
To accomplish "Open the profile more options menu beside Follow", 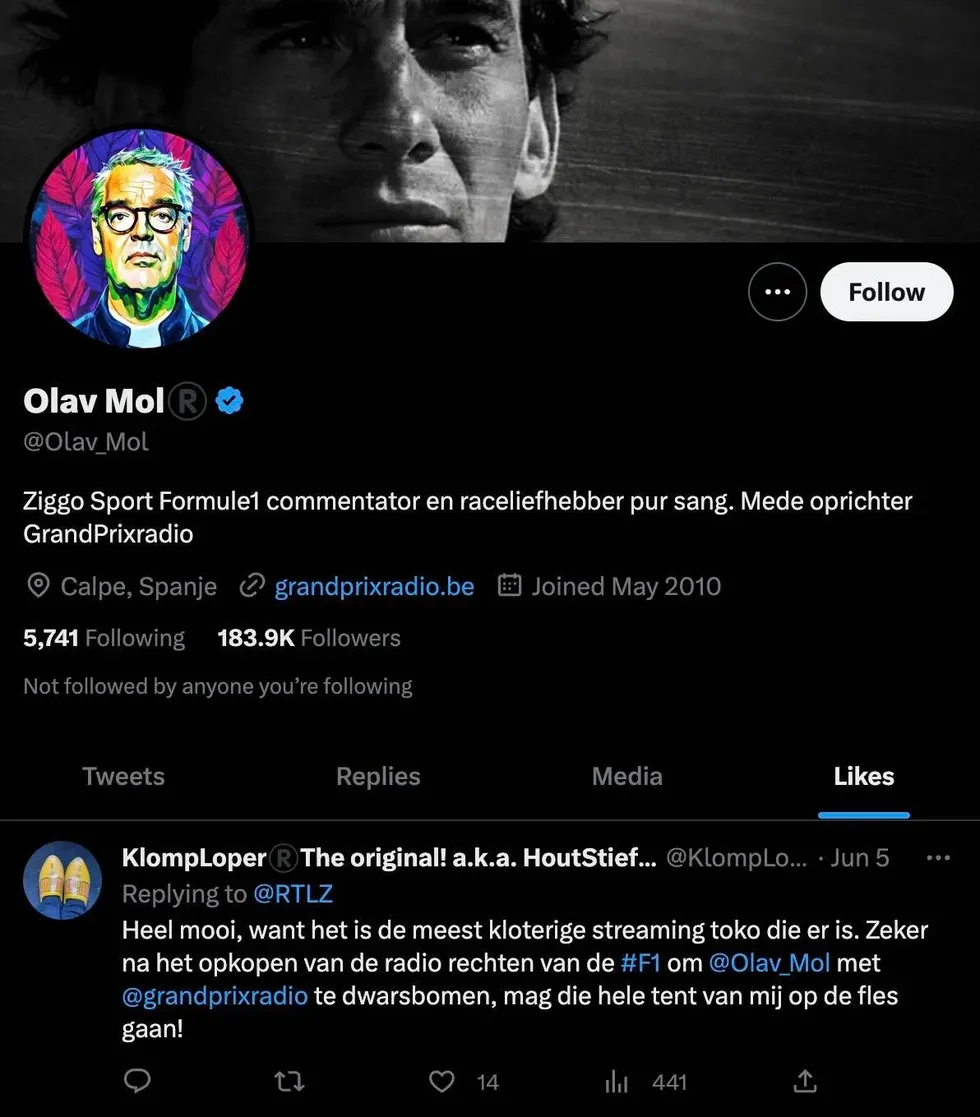I will tap(777, 292).
